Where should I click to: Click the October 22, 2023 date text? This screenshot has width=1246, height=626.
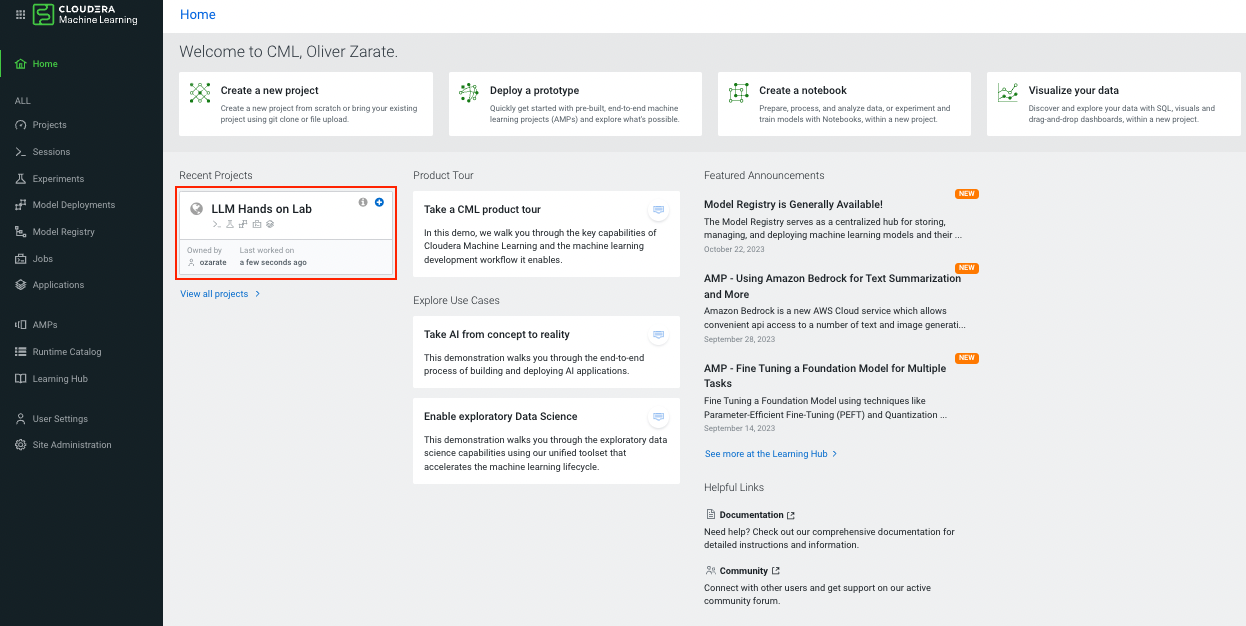pos(734,249)
